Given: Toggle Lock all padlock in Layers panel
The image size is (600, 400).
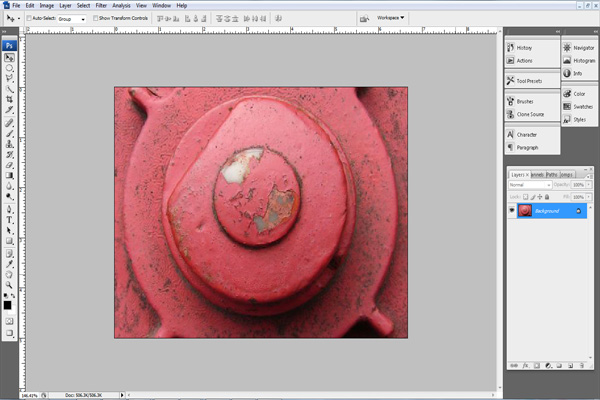Looking at the screenshot, I should point(547,197).
